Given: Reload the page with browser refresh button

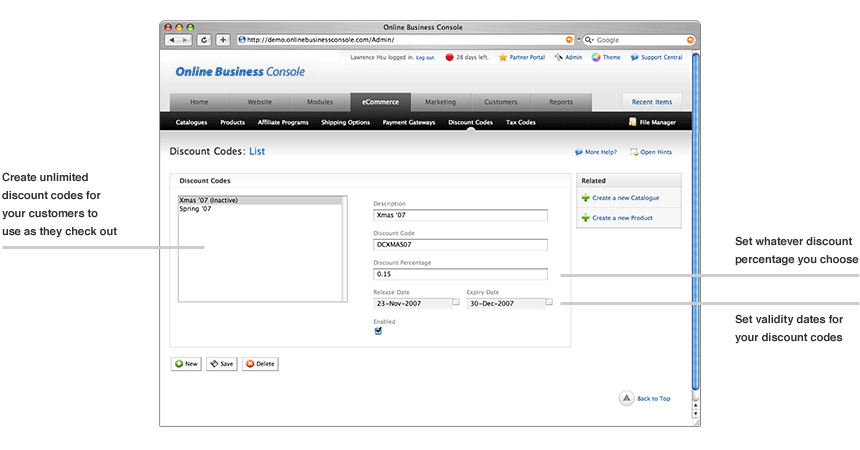Looking at the screenshot, I should pos(204,40).
